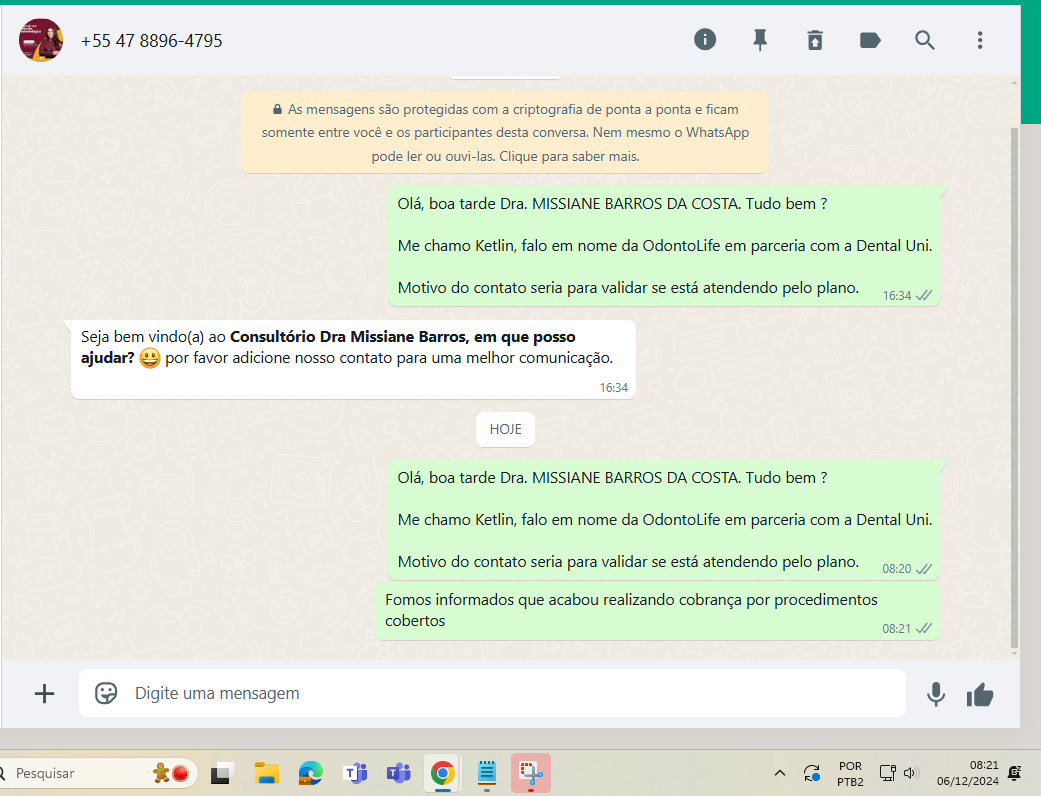Open Task View on the taskbar
Viewport: 1041px width, 796px height.
222,773
